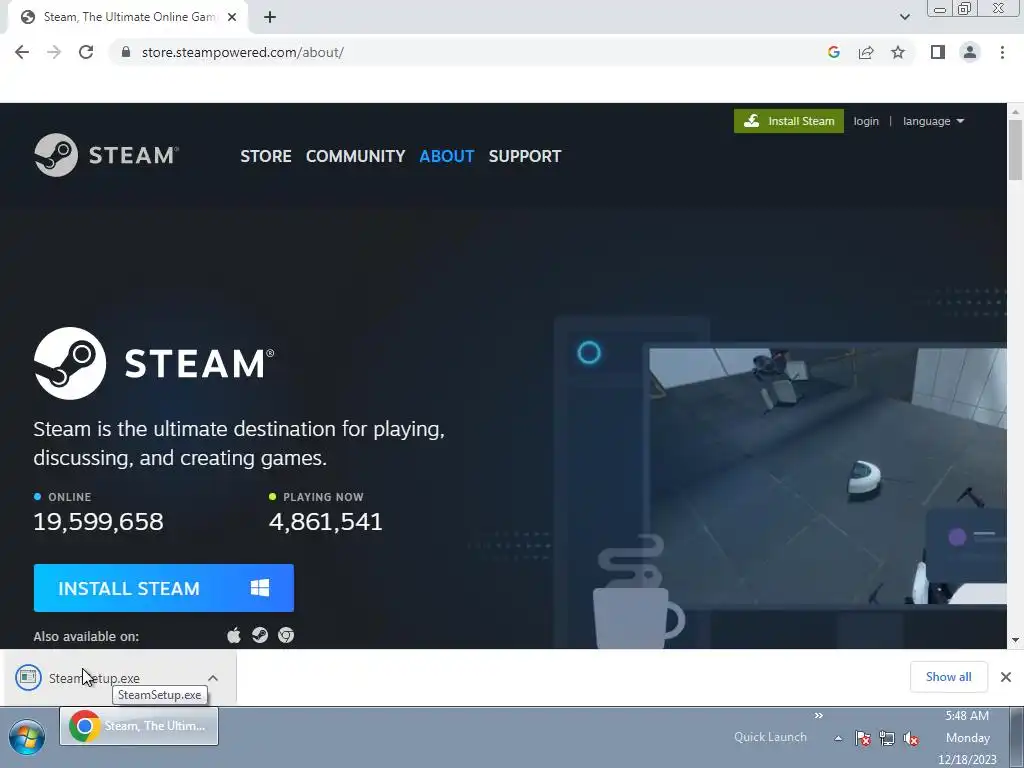This screenshot has height=768, width=1024.
Task: Bookmark this page with the star
Action: 898,52
